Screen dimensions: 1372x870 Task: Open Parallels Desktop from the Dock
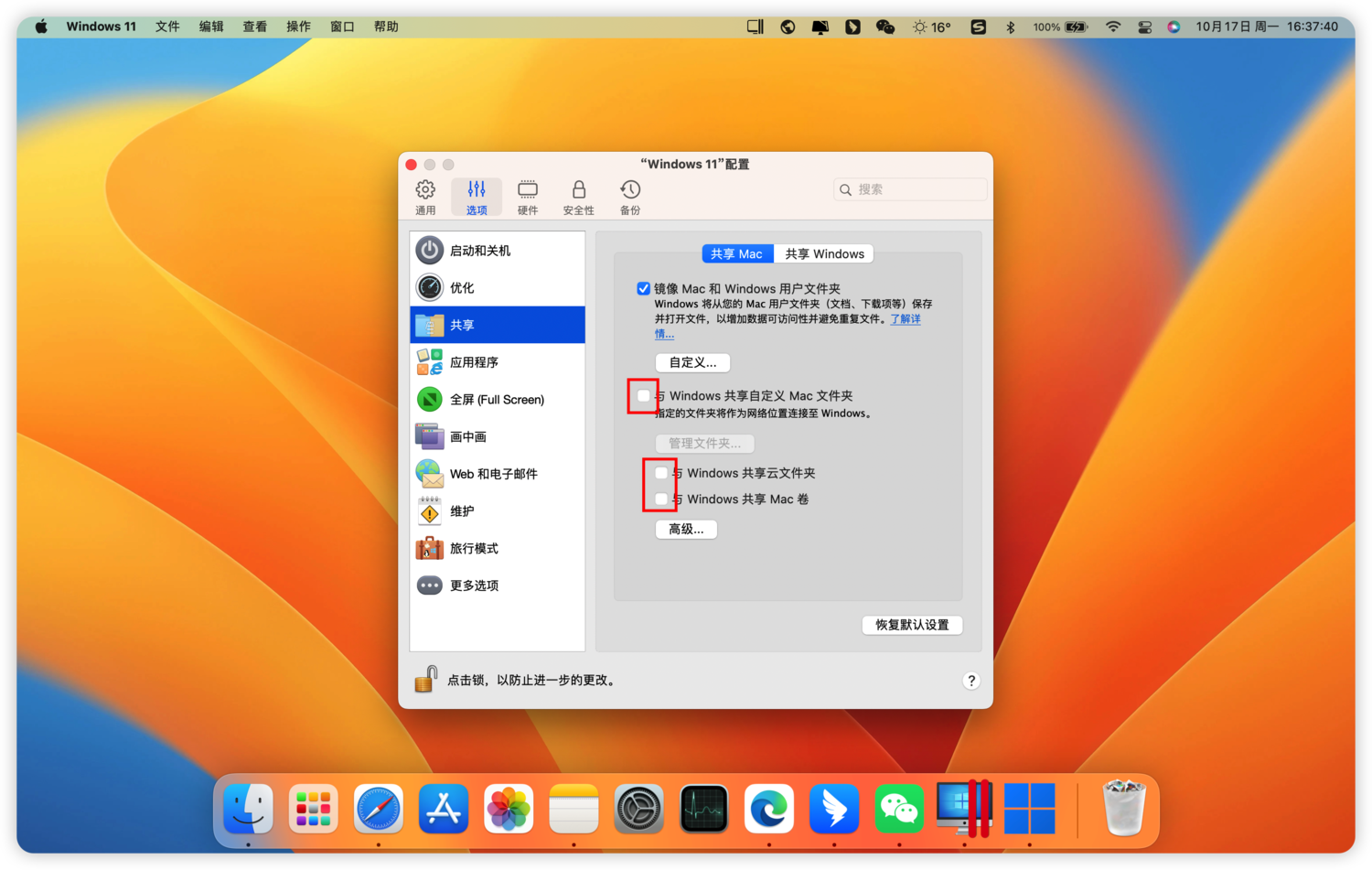tap(964, 809)
